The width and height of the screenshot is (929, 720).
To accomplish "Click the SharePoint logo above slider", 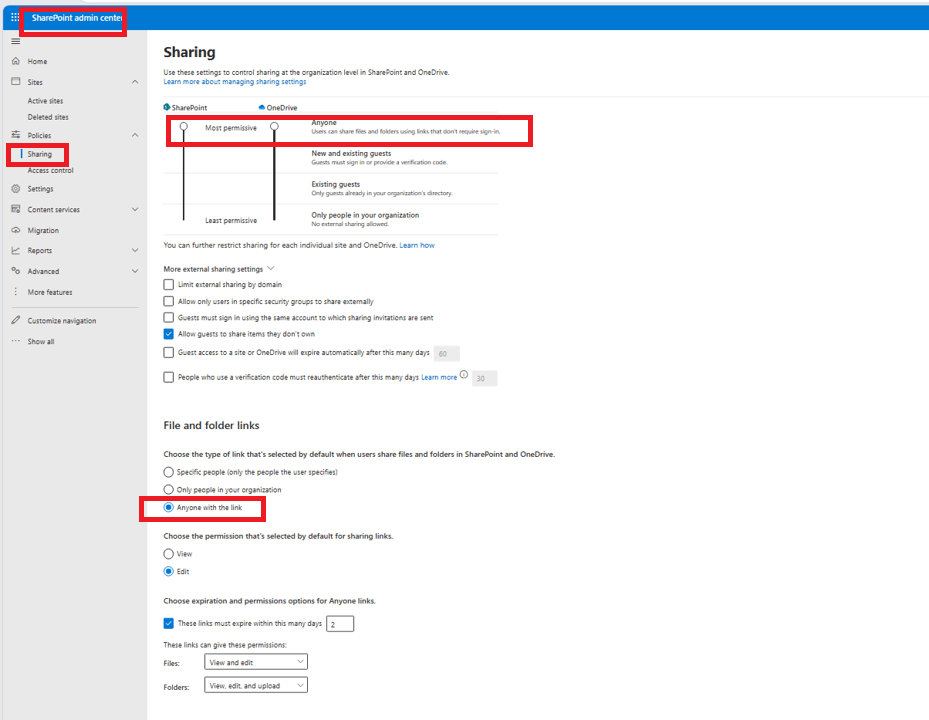I will tap(166, 107).
